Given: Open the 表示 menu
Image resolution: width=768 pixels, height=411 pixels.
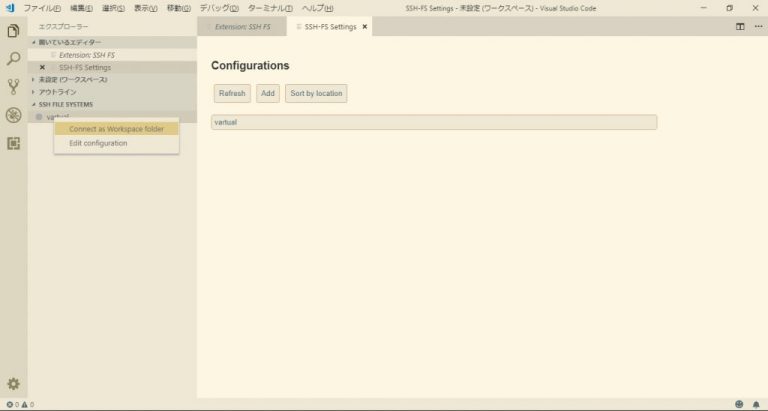Looking at the screenshot, I should [145, 8].
